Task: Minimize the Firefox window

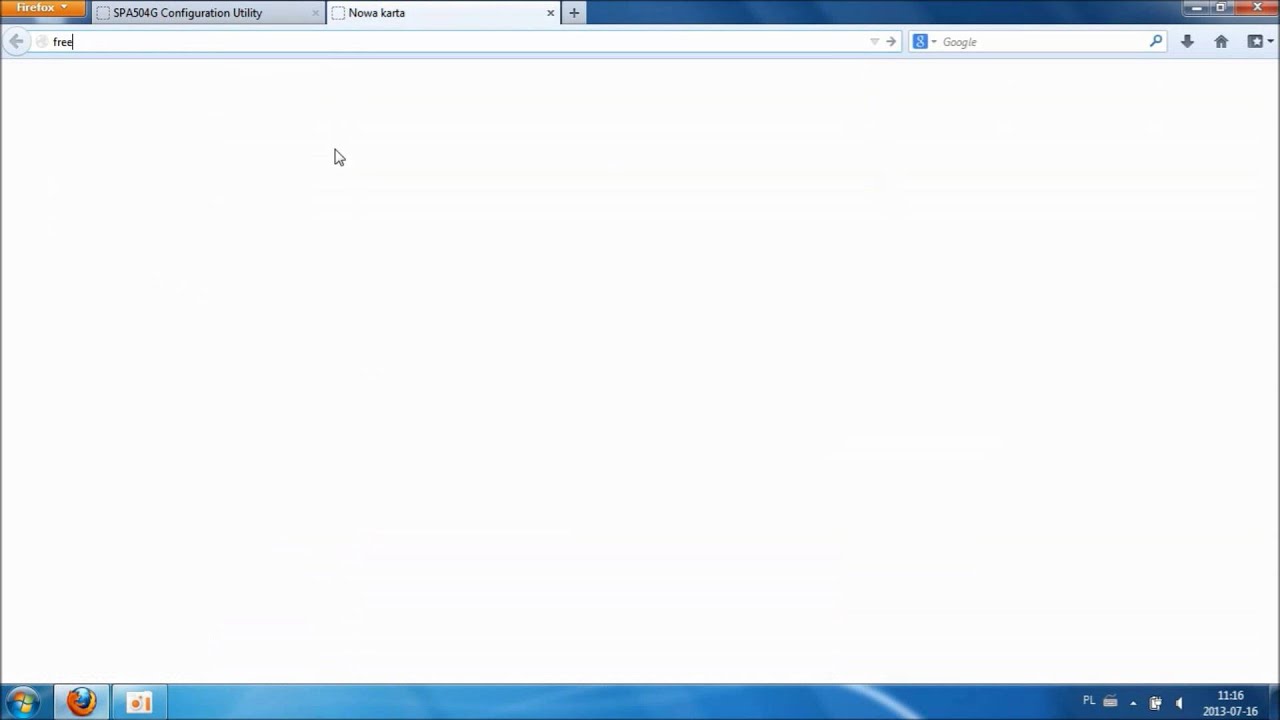Action: pyautogui.click(x=1198, y=7)
